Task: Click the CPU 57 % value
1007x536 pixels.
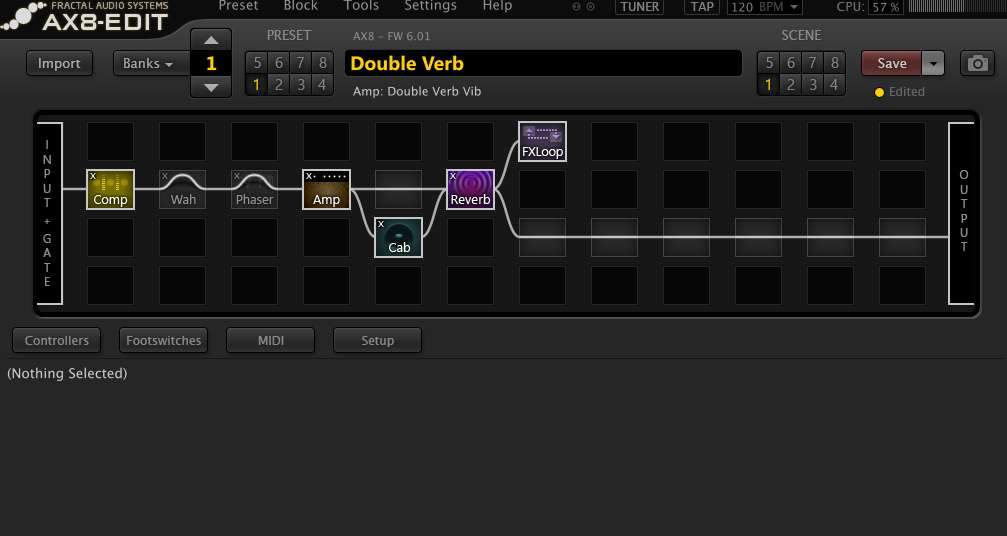Action: (886, 7)
